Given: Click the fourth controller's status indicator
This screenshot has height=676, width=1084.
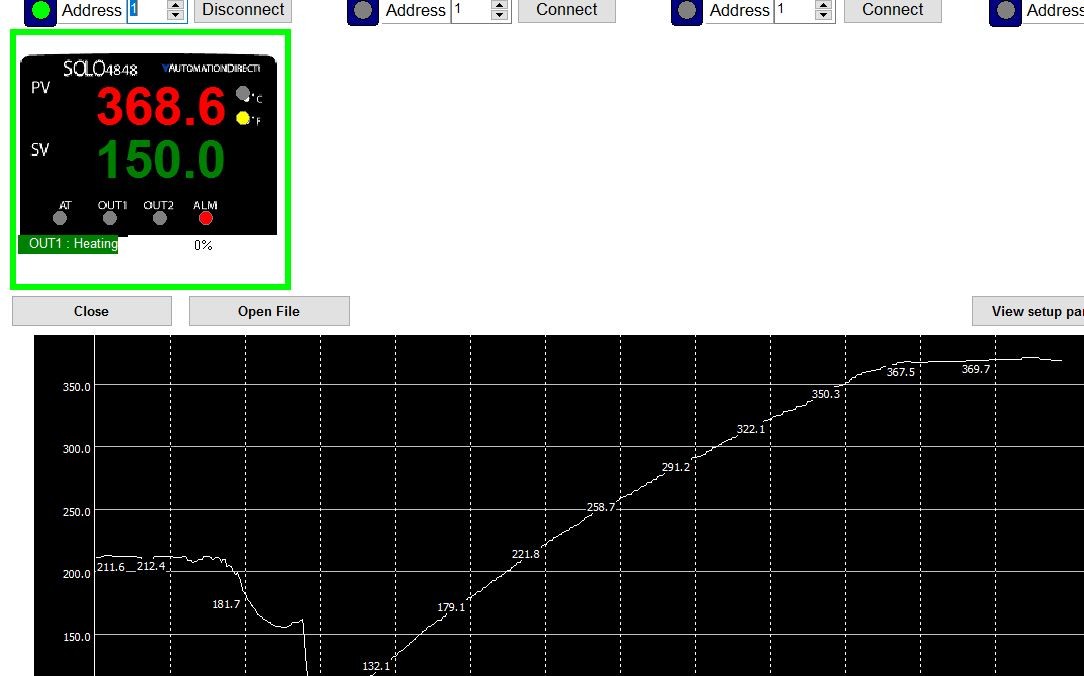Looking at the screenshot, I should pos(1004,10).
